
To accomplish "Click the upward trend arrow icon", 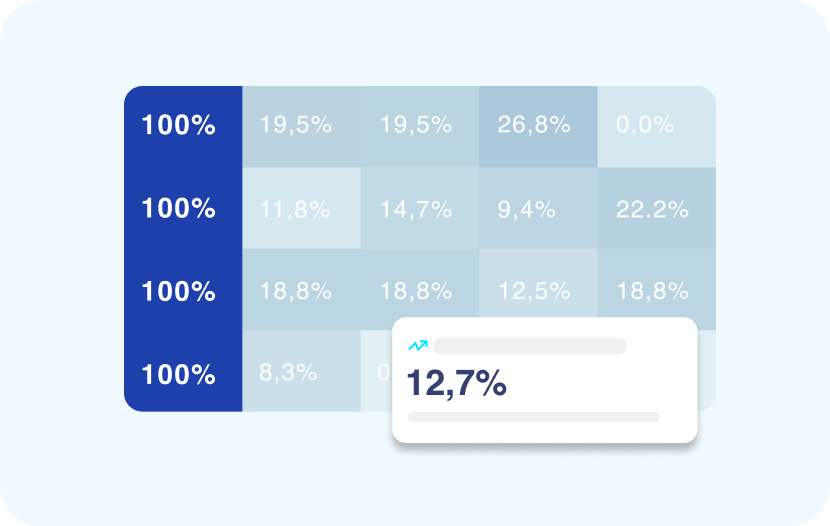I will click(x=418, y=346).
